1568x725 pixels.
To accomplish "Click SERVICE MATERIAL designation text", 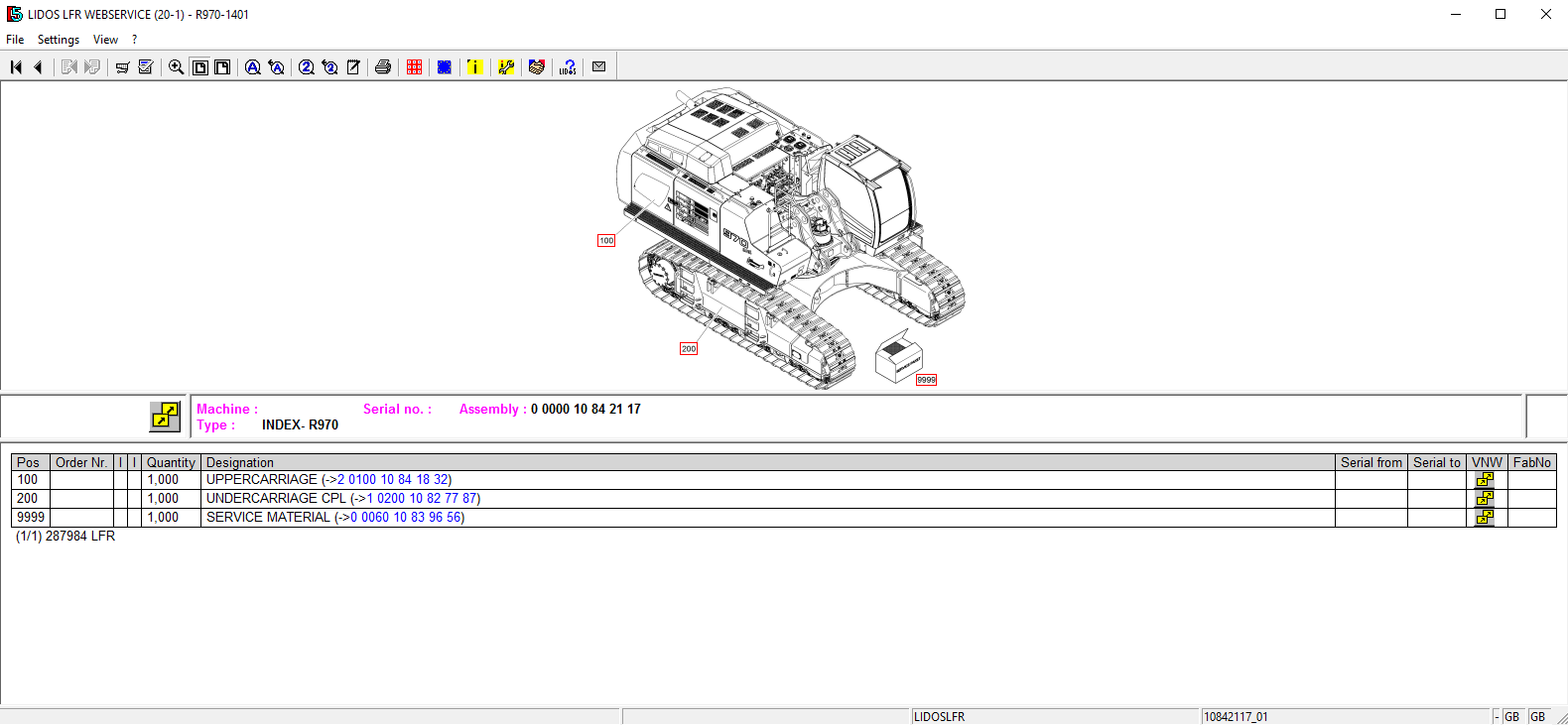I will tap(268, 518).
